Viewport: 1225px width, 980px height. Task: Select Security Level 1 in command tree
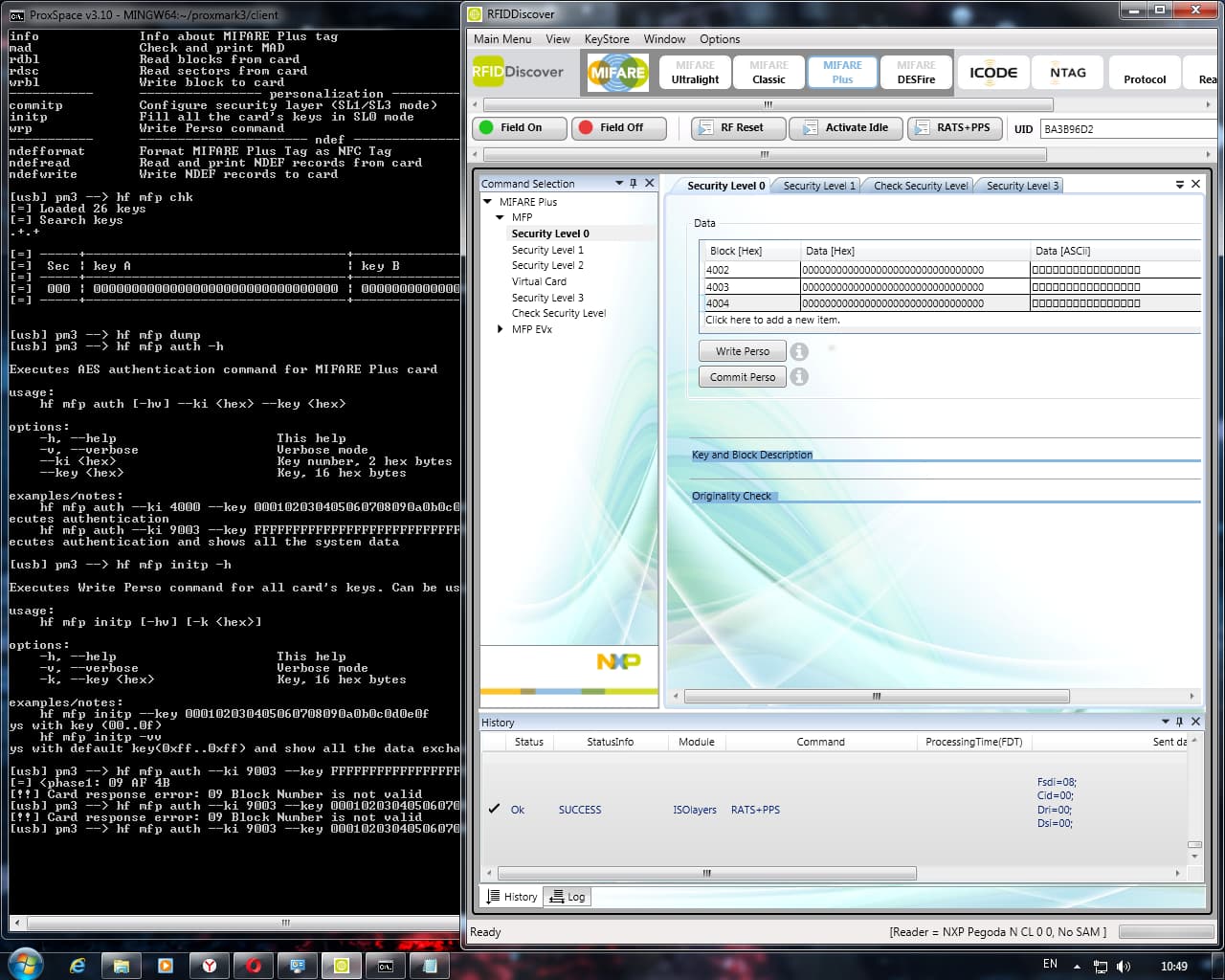tap(547, 250)
